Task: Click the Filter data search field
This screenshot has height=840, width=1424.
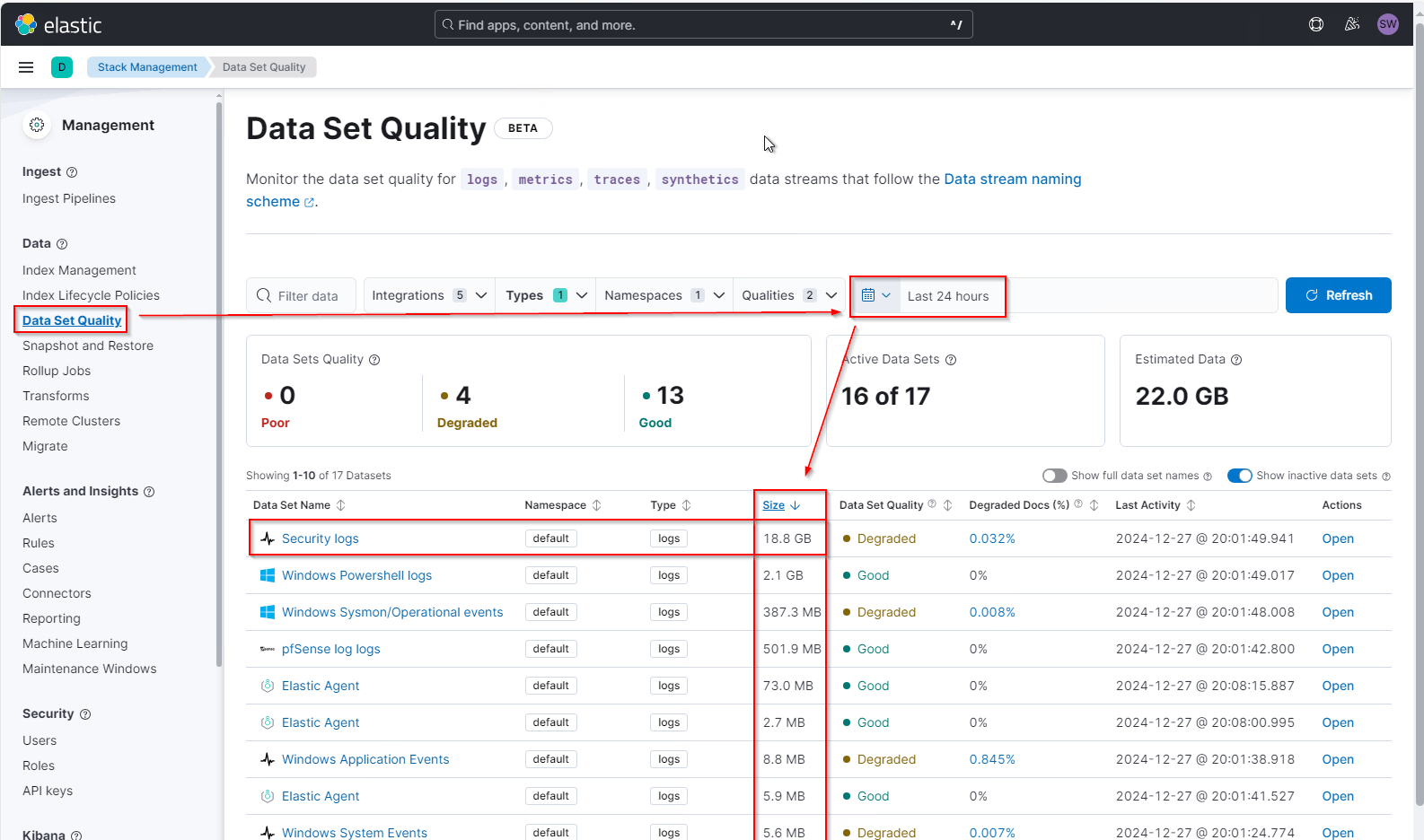Action: tap(301, 295)
